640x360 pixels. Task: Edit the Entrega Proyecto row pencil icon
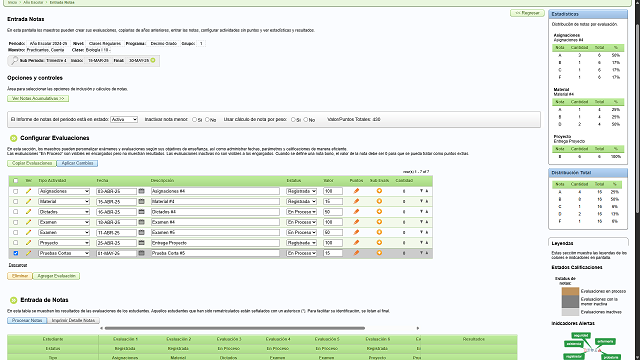coord(28,243)
